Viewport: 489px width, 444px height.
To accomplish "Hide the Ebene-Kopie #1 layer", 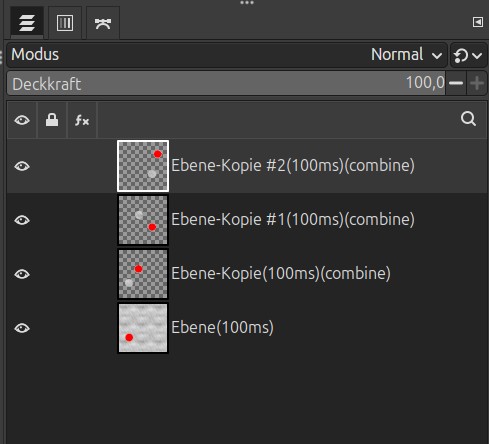I will [22, 220].
